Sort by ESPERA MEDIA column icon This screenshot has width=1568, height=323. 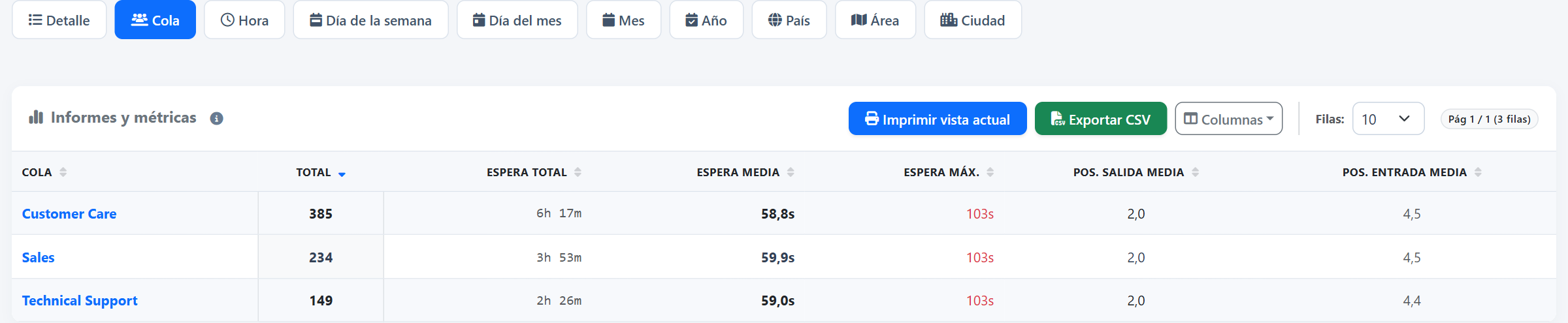click(x=791, y=172)
